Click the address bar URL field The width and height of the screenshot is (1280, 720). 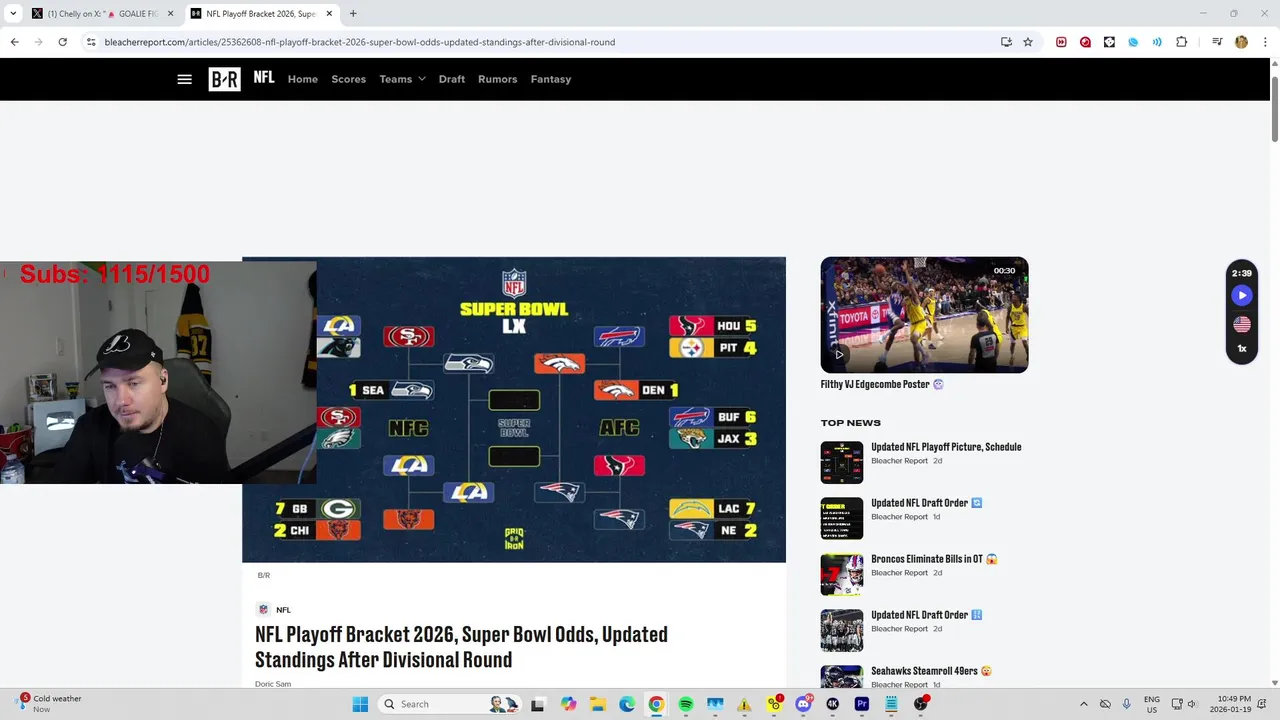(x=540, y=42)
